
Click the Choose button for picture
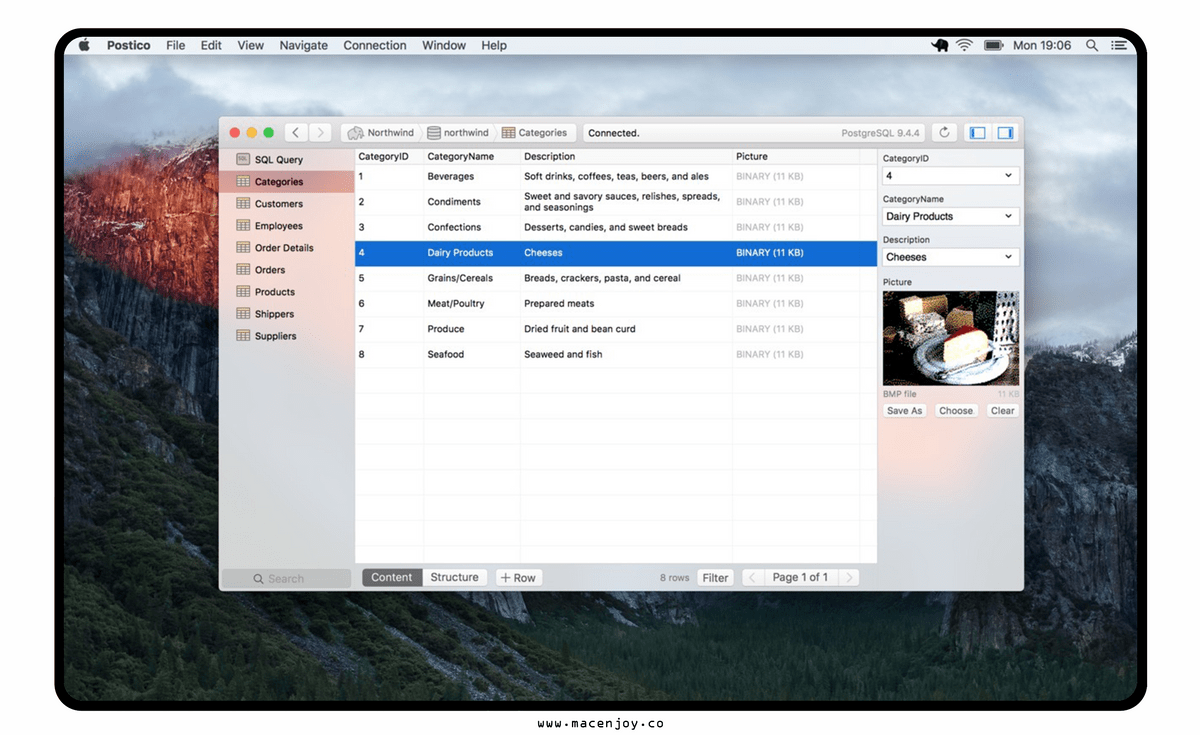coord(956,411)
